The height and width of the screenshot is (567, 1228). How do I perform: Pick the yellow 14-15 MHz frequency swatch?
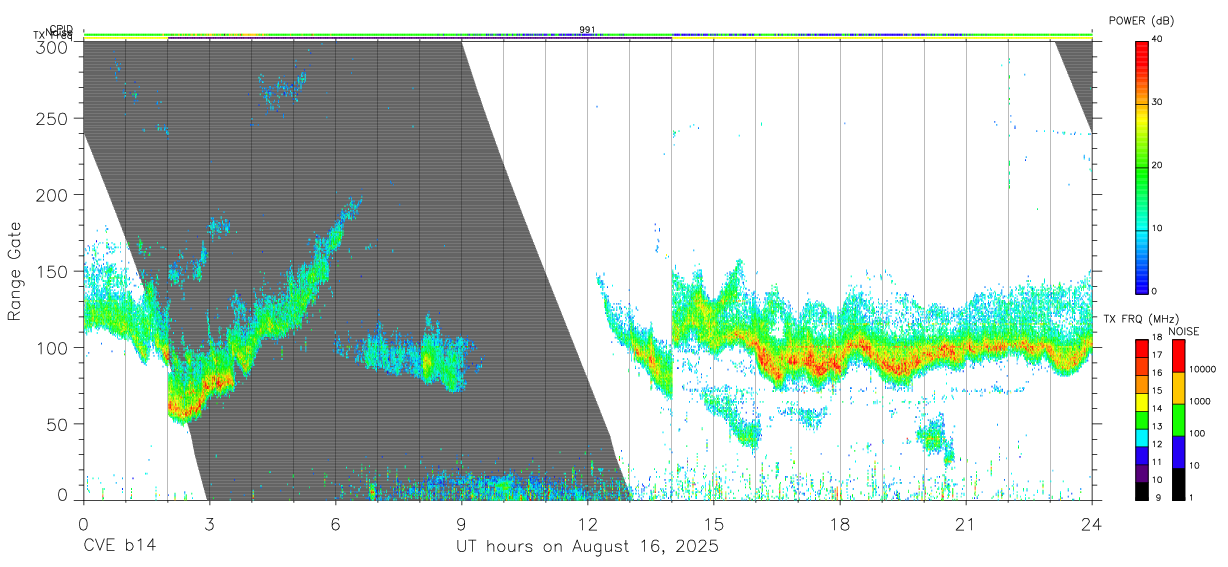pyautogui.click(x=1141, y=402)
